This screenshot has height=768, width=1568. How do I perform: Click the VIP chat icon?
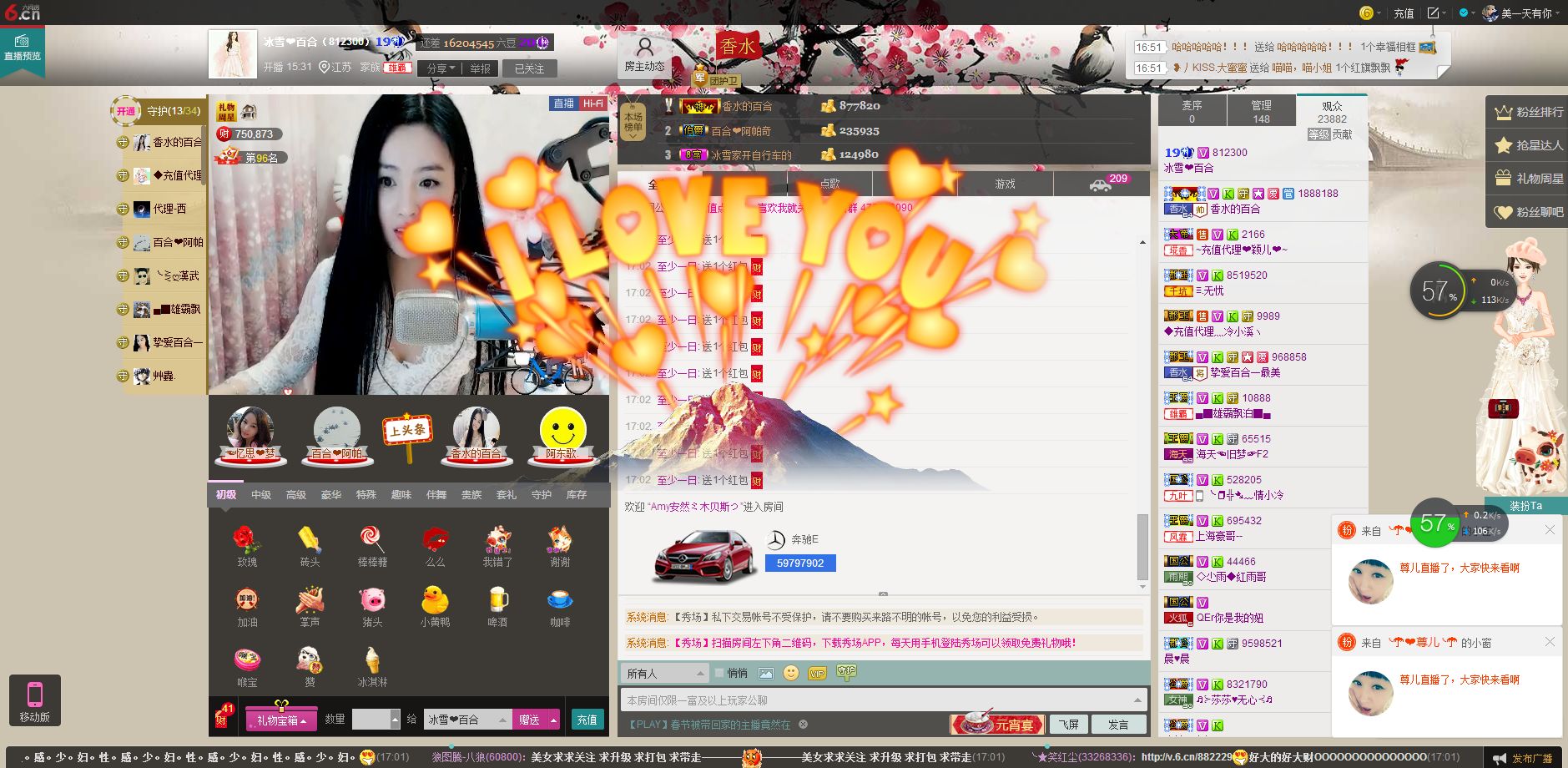click(x=817, y=673)
